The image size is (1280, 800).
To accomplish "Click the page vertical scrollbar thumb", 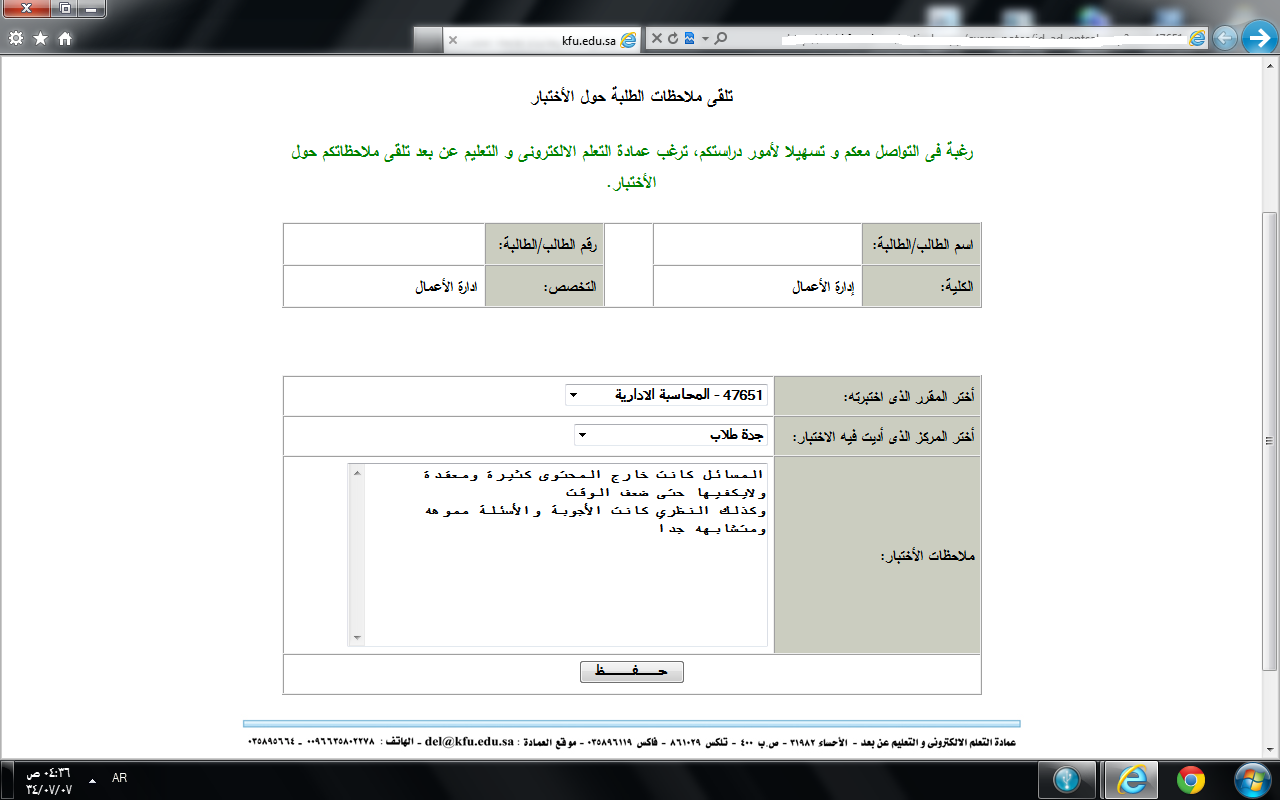I will pos(1270,440).
